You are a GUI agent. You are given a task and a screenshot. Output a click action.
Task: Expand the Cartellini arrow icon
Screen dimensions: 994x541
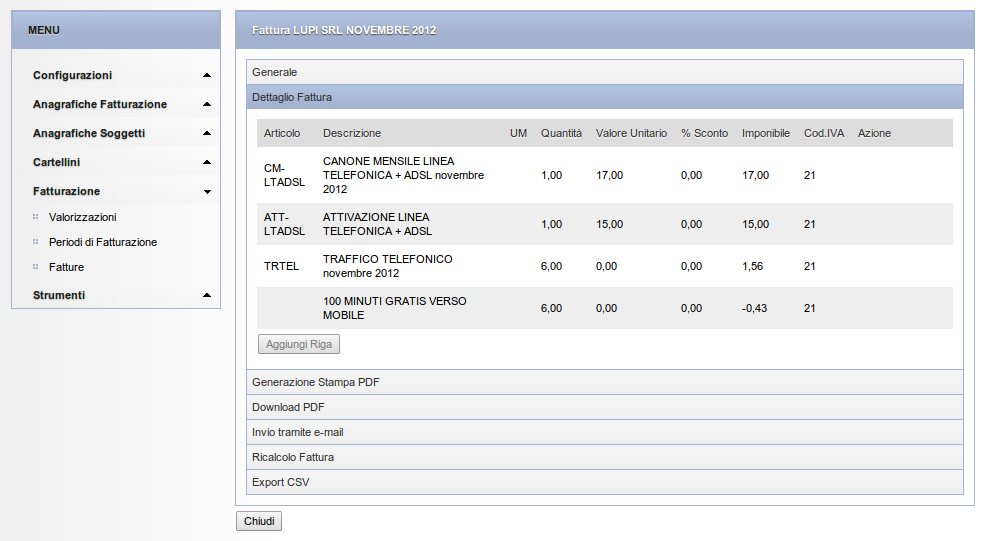[x=207, y=163]
